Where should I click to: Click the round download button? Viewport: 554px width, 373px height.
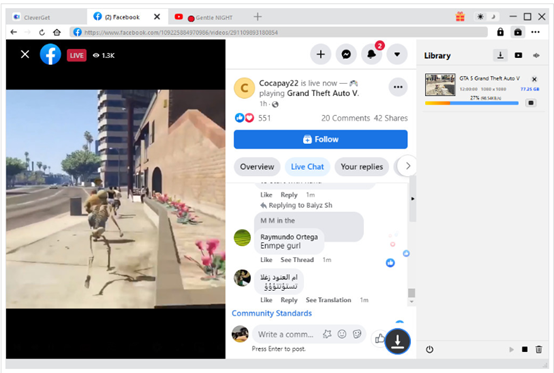click(x=397, y=341)
